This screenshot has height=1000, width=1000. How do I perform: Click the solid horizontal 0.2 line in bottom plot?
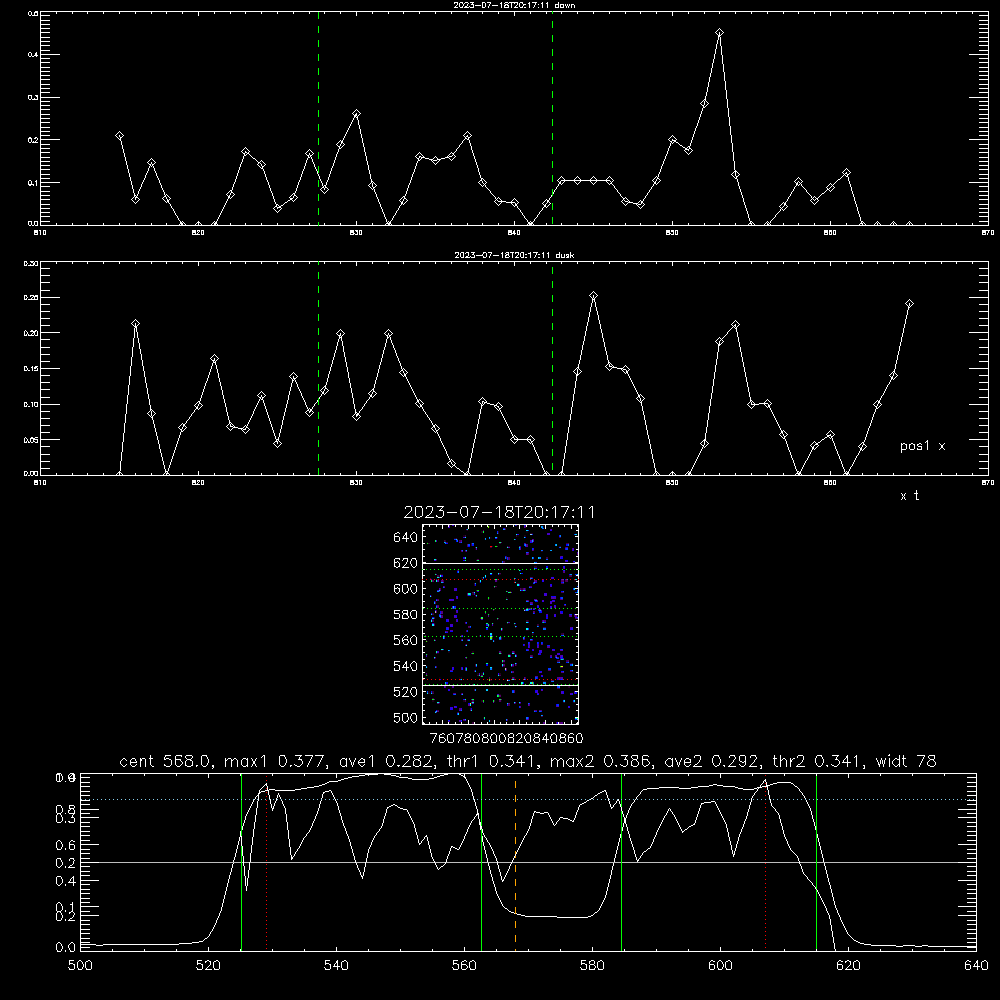tap(528, 862)
